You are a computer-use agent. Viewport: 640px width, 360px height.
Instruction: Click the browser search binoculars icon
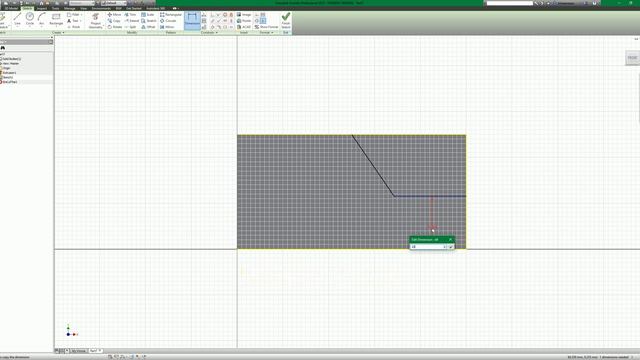pos(3,48)
